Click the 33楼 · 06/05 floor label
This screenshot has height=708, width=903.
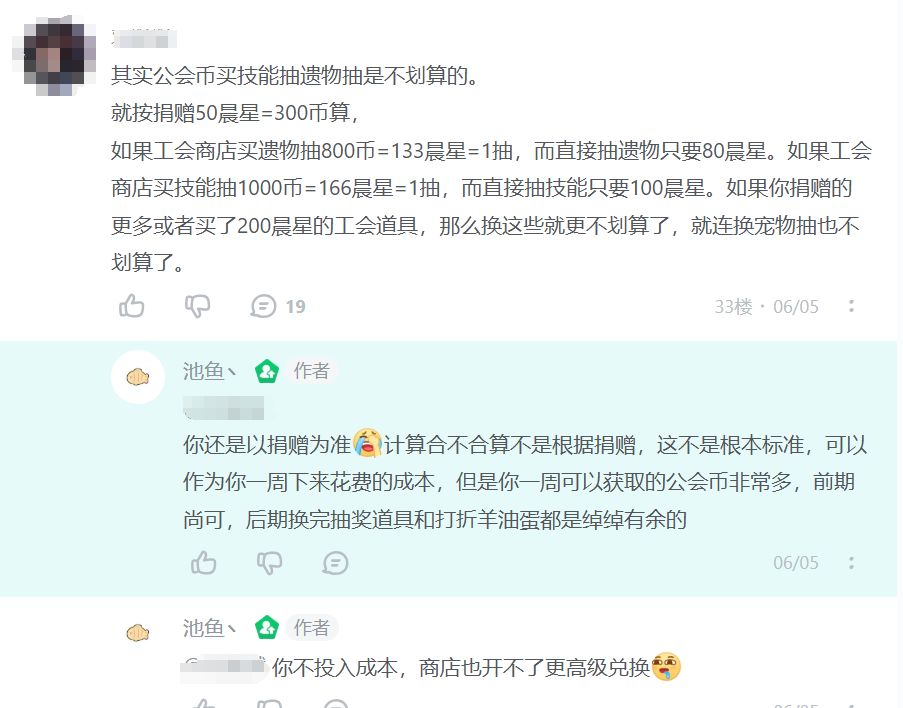click(767, 306)
